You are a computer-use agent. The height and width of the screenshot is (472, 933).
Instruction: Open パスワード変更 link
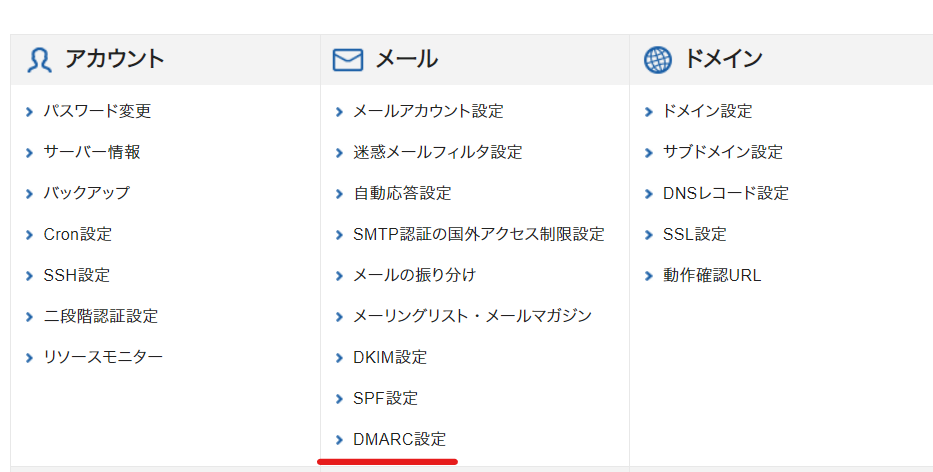[x=97, y=111]
